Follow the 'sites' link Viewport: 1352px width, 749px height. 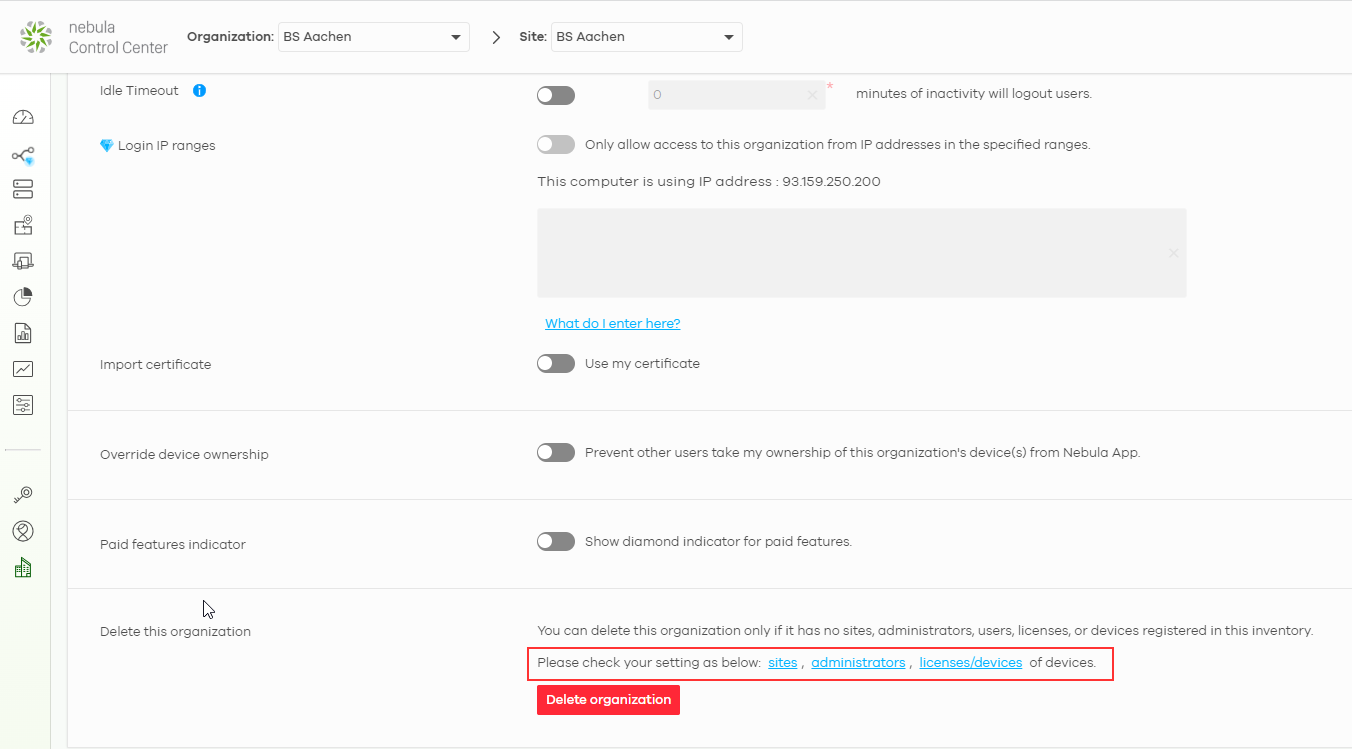783,662
